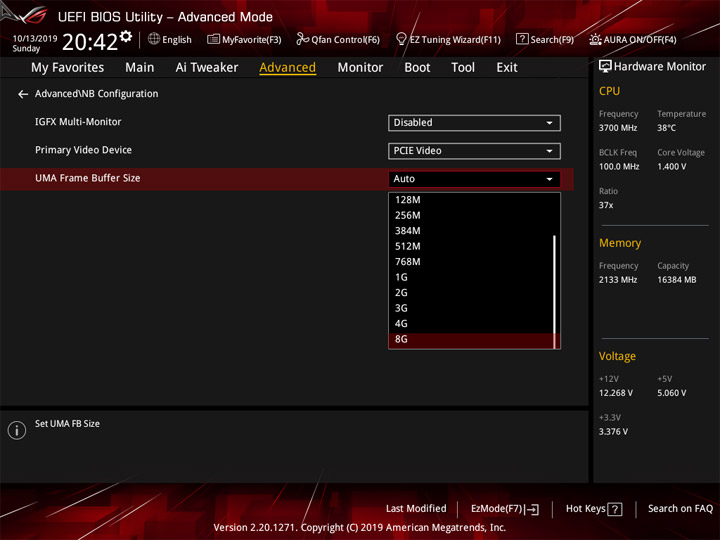Viewport: 720px width, 540px height.
Task: Click the Set UMA FB Size help text
Action: click(67, 424)
